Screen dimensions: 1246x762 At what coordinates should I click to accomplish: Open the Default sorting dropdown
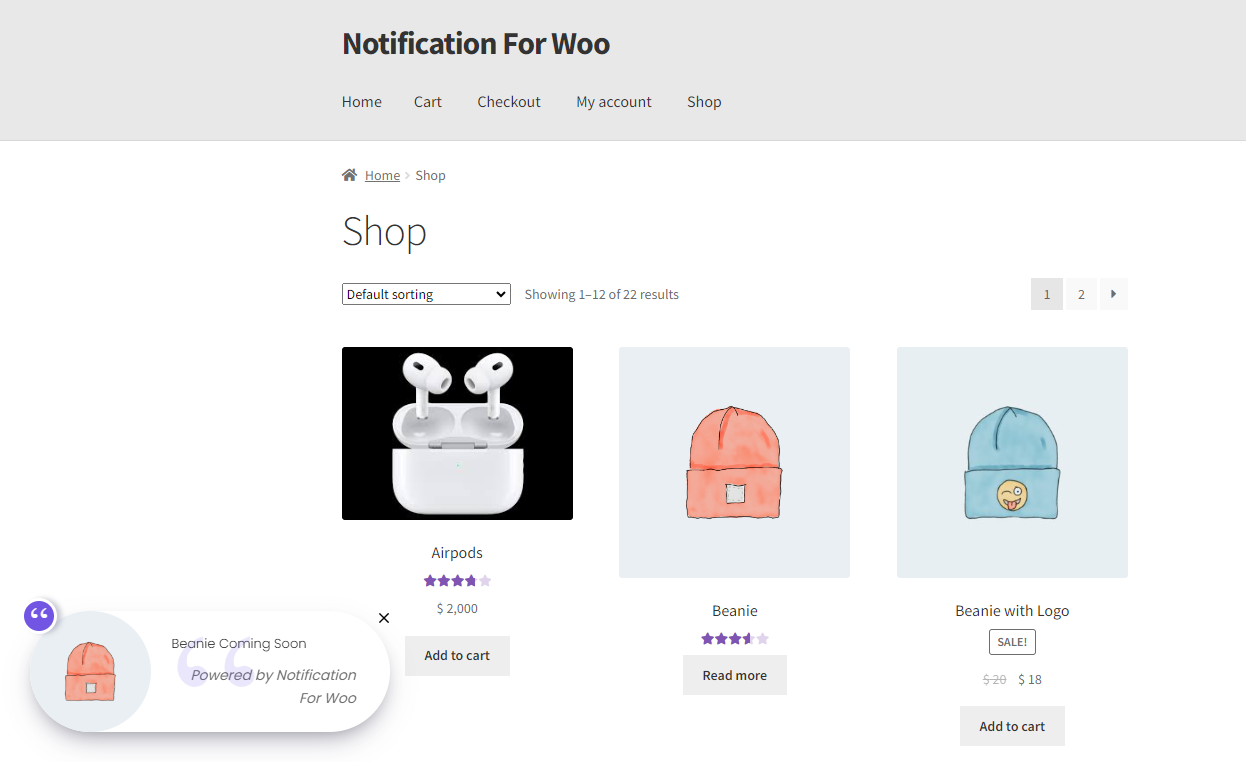(x=426, y=294)
